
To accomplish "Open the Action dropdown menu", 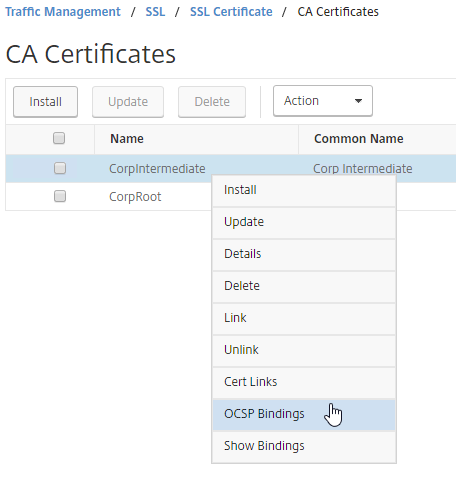I will click(323, 101).
